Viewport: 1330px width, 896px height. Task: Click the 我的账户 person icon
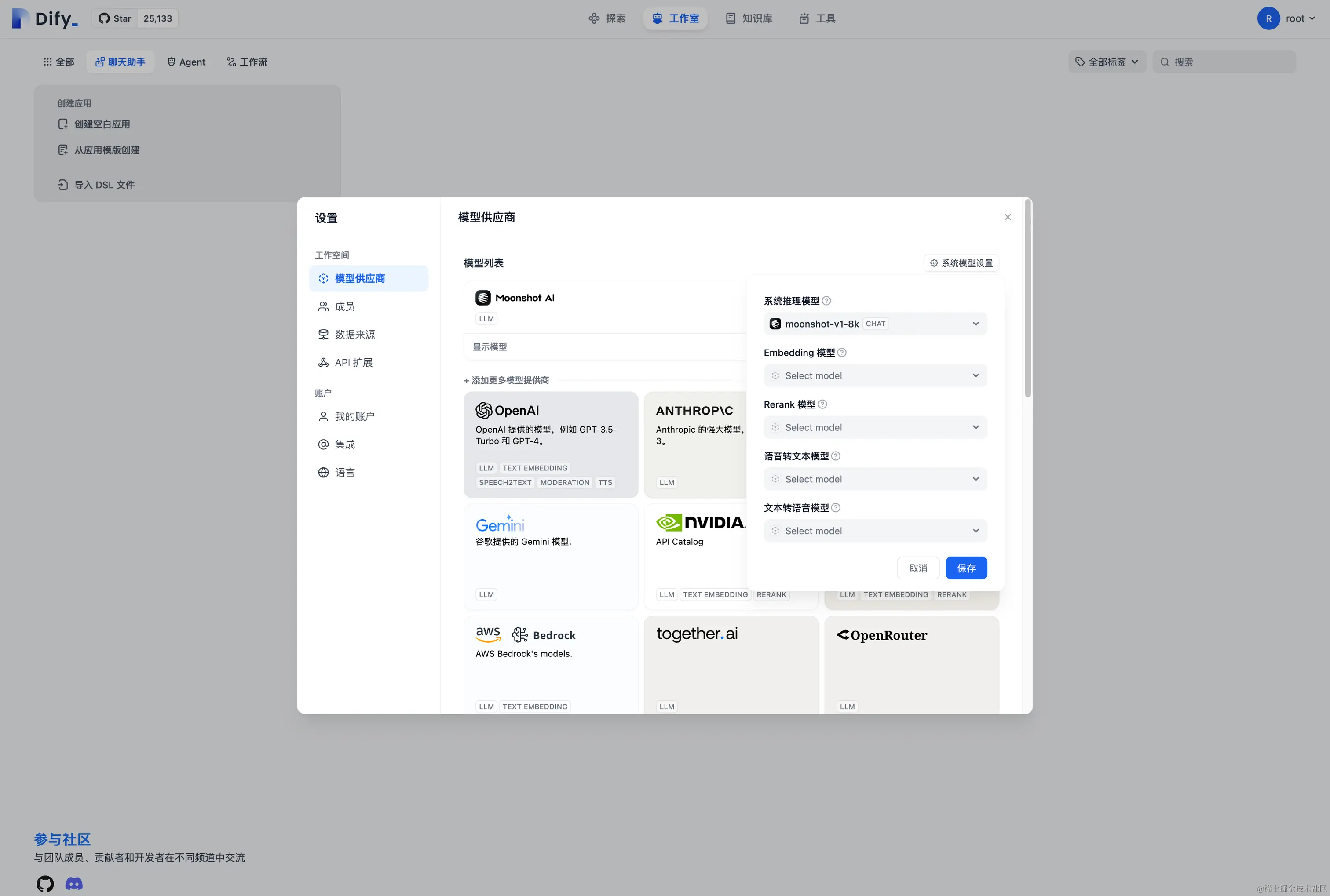[x=324, y=416]
